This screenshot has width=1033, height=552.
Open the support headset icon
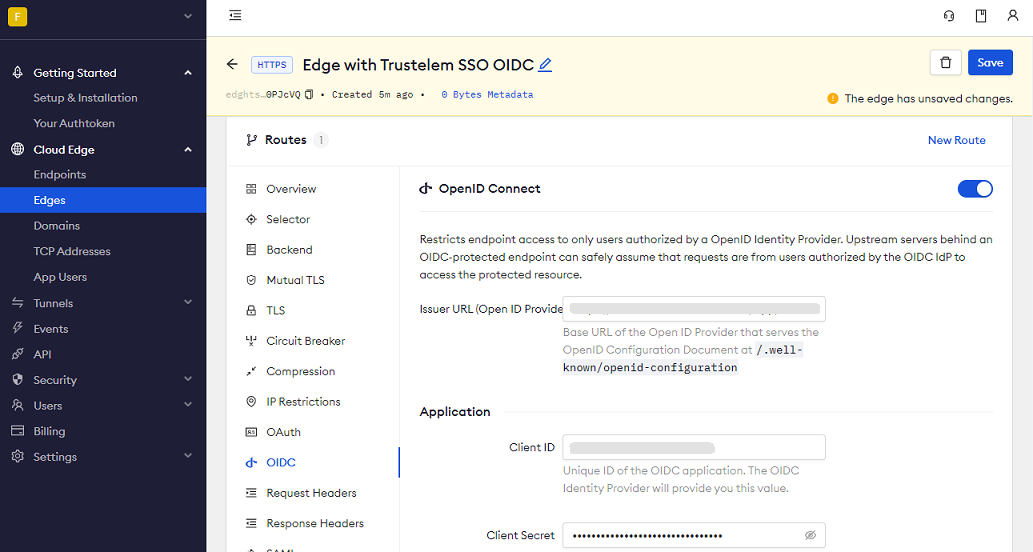pos(949,16)
